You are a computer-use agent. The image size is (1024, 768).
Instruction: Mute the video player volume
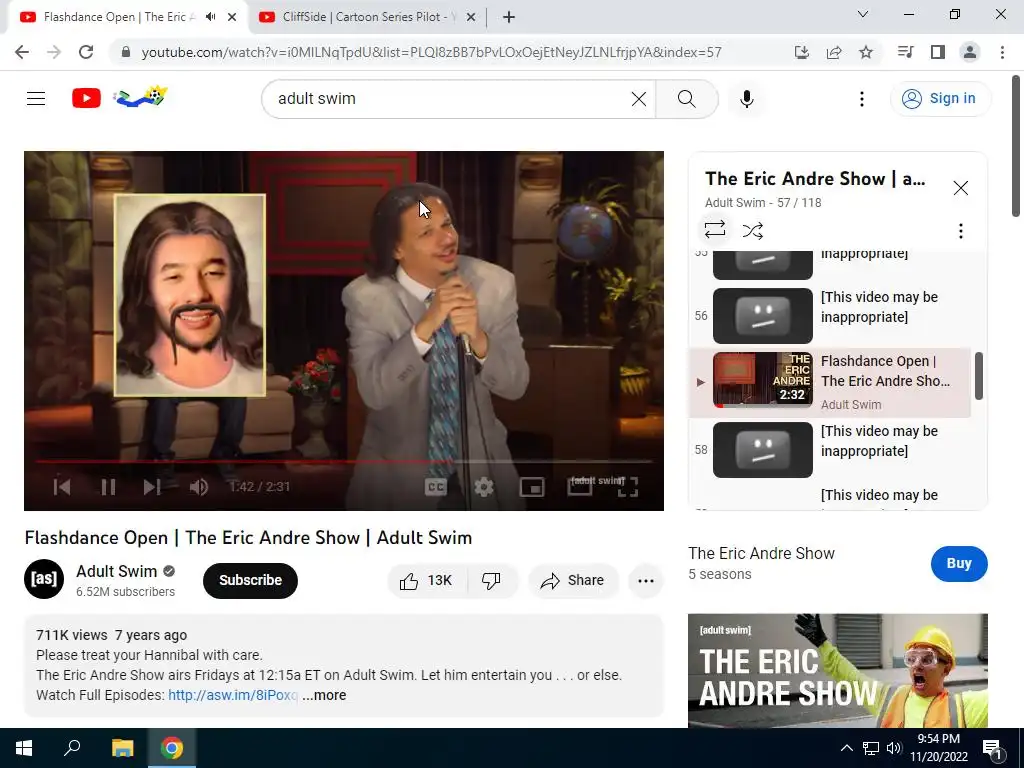(x=198, y=487)
